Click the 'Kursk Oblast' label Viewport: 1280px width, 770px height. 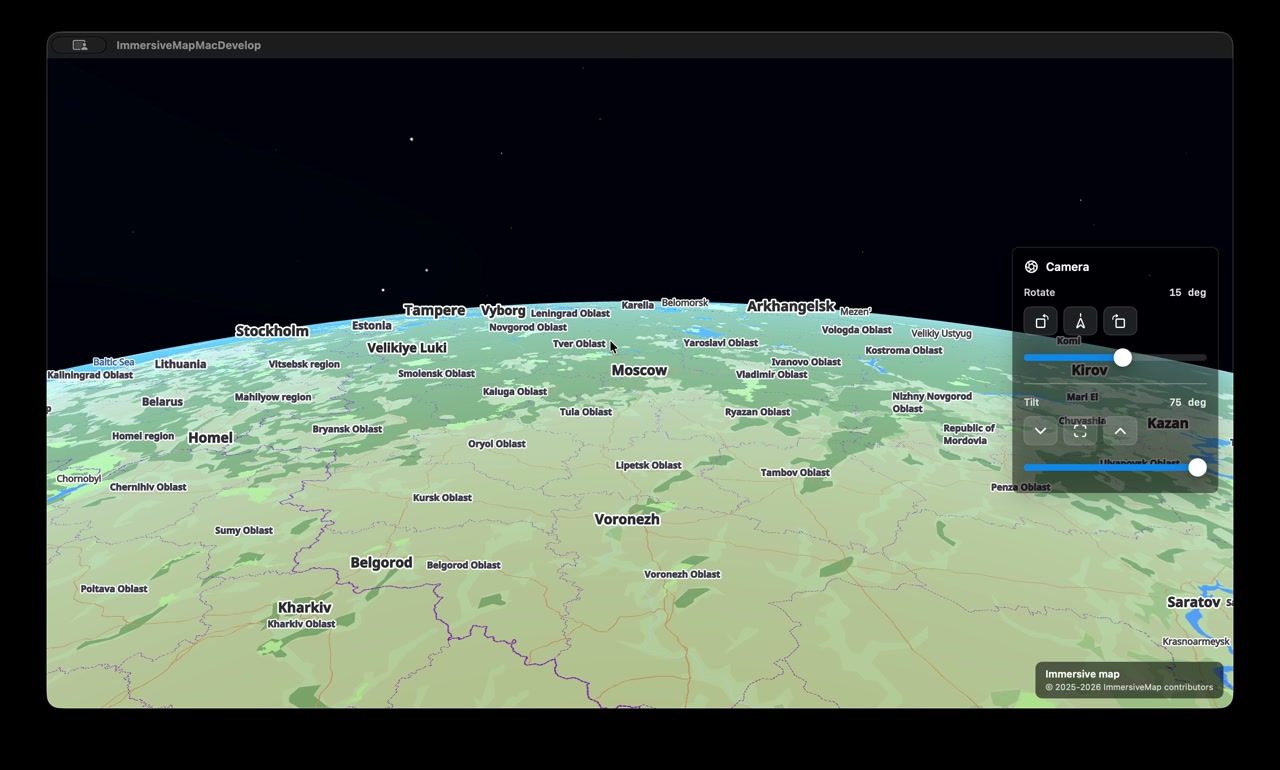click(x=442, y=498)
